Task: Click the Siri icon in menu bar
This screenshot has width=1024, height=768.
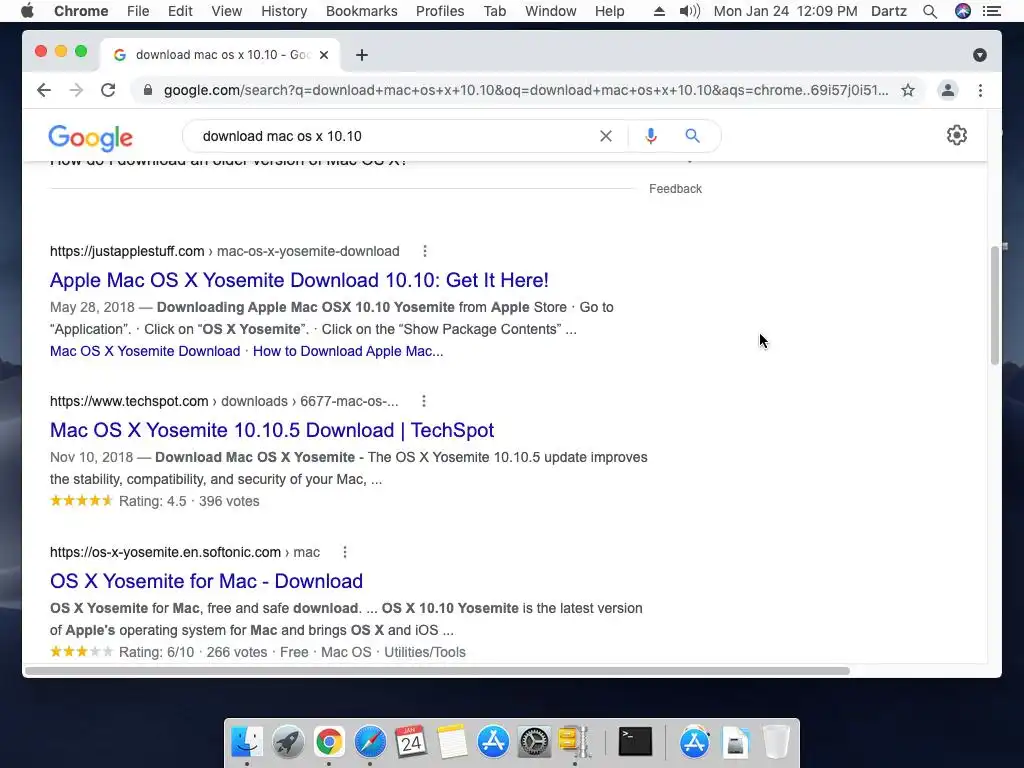Action: tap(963, 11)
